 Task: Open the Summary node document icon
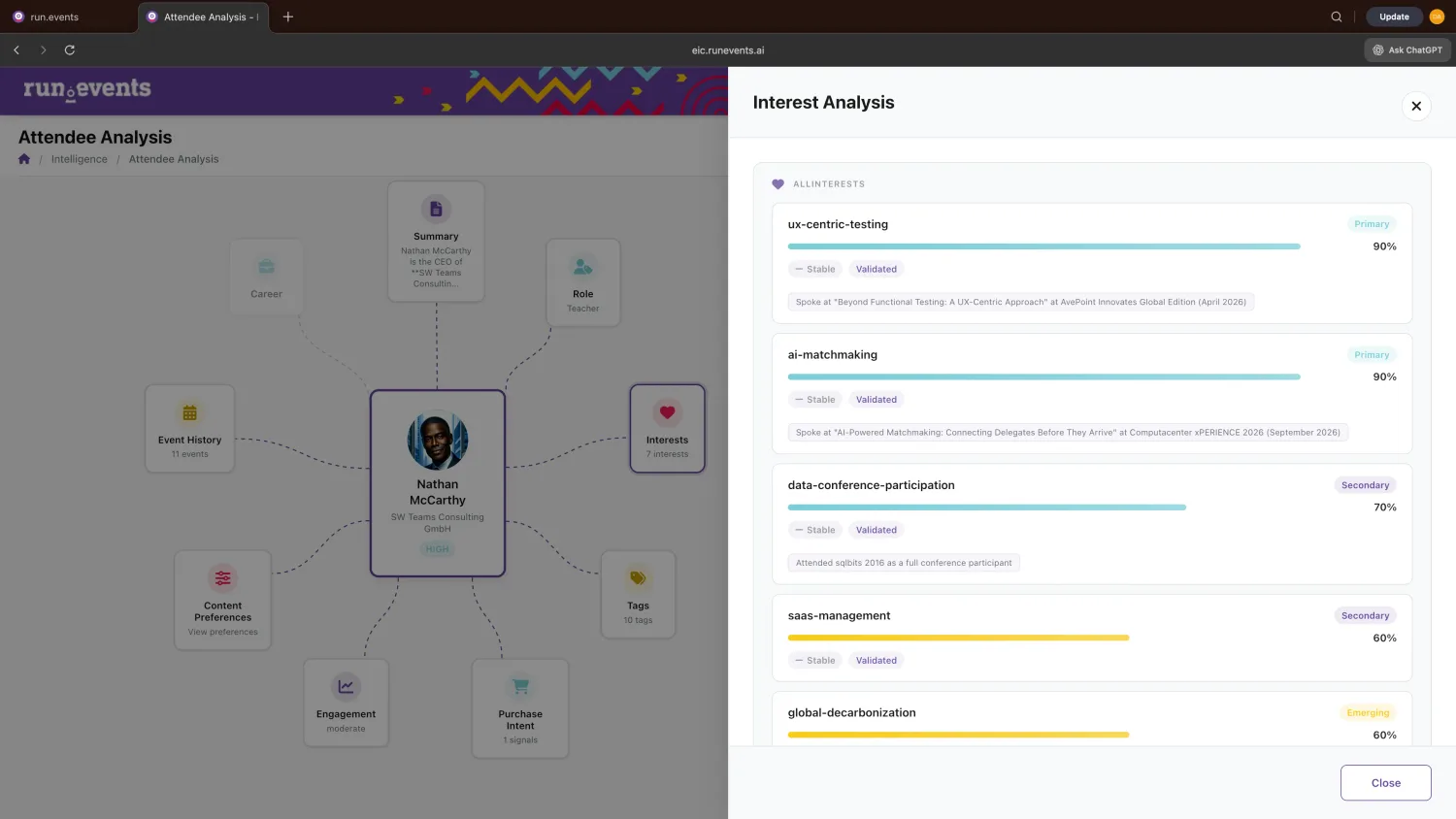[x=436, y=210]
